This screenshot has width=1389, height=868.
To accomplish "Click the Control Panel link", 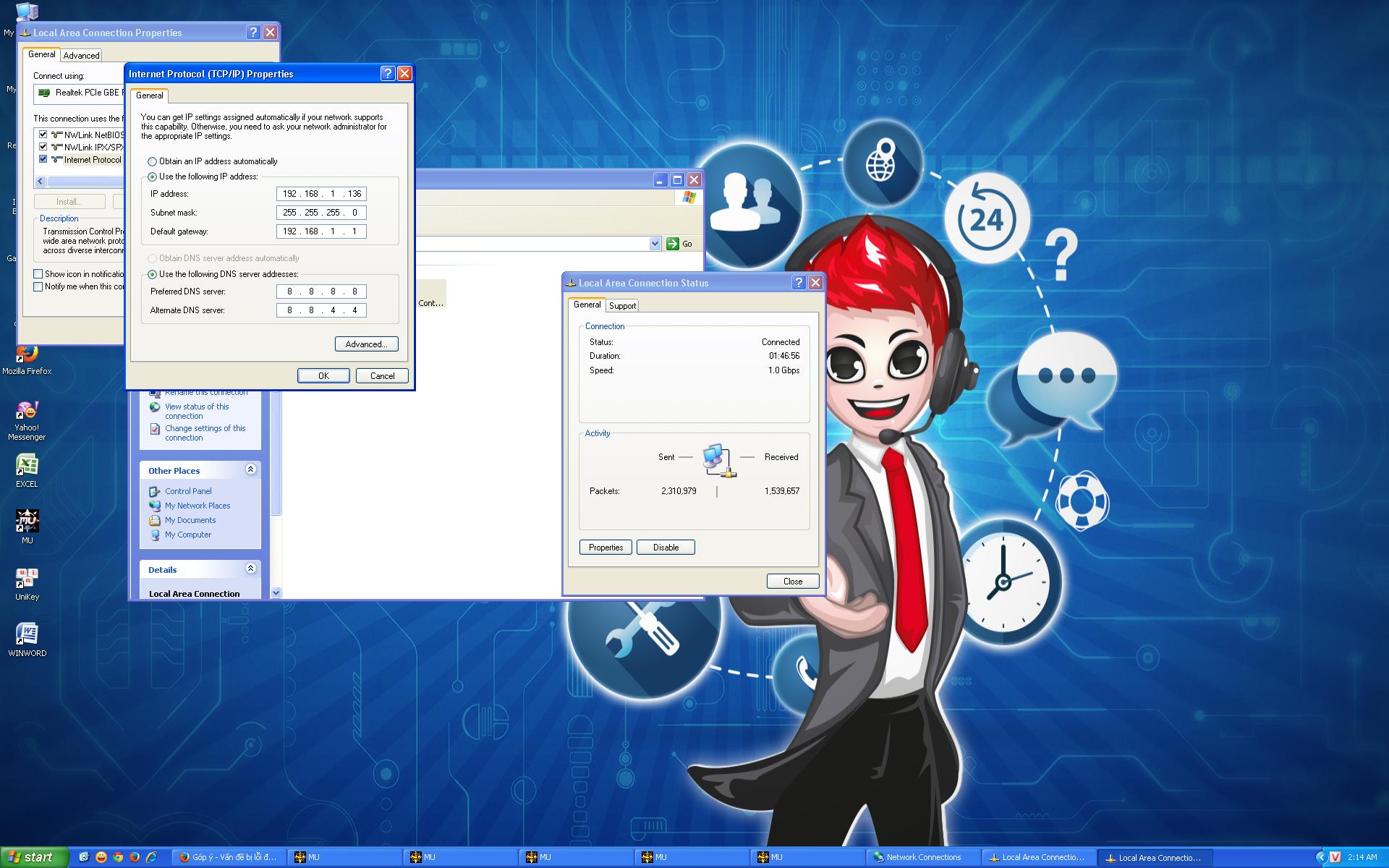I will (x=188, y=491).
